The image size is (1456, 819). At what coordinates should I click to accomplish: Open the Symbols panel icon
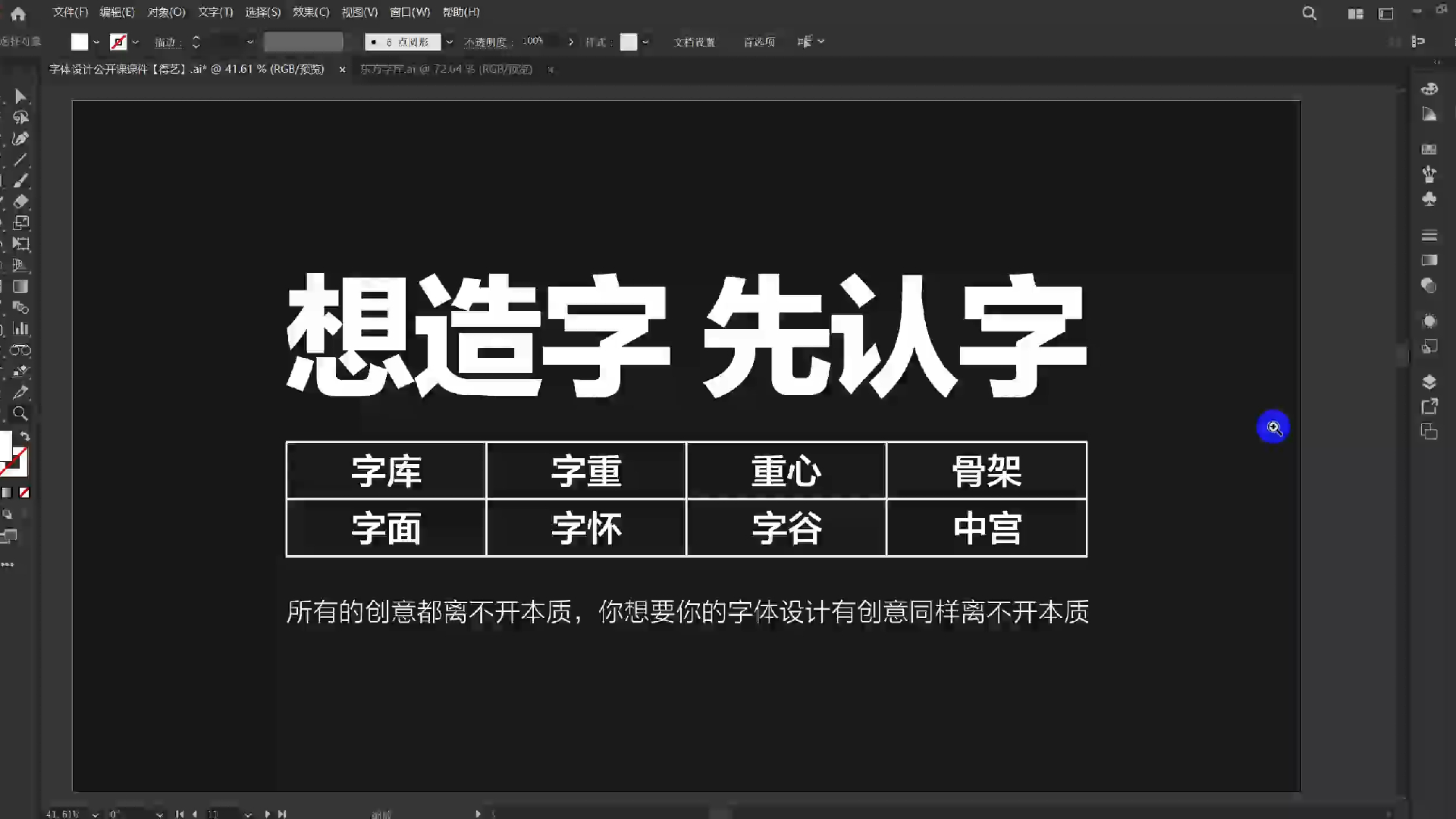coord(1429,199)
